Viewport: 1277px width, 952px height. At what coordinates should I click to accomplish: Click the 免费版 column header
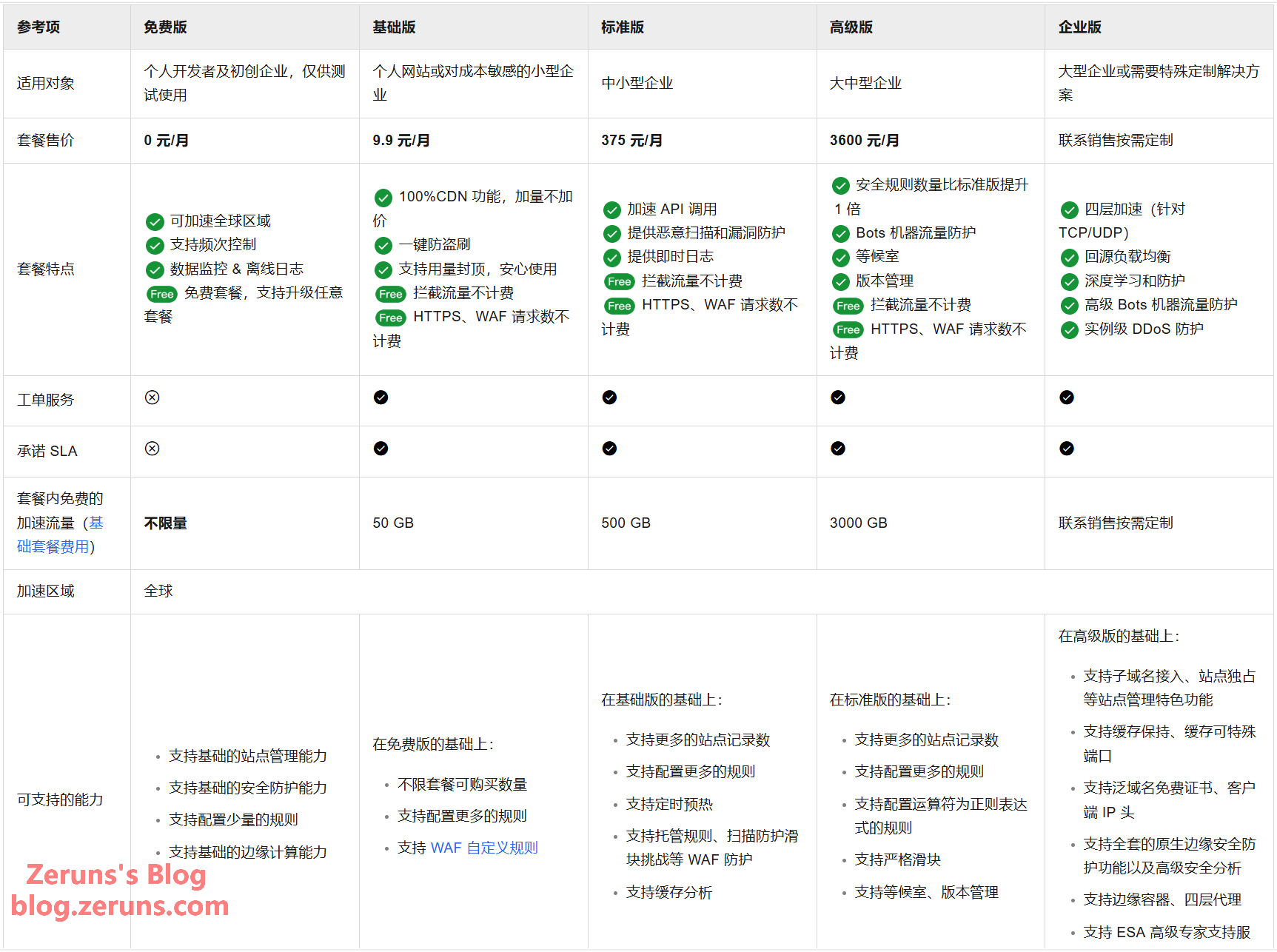click(165, 27)
